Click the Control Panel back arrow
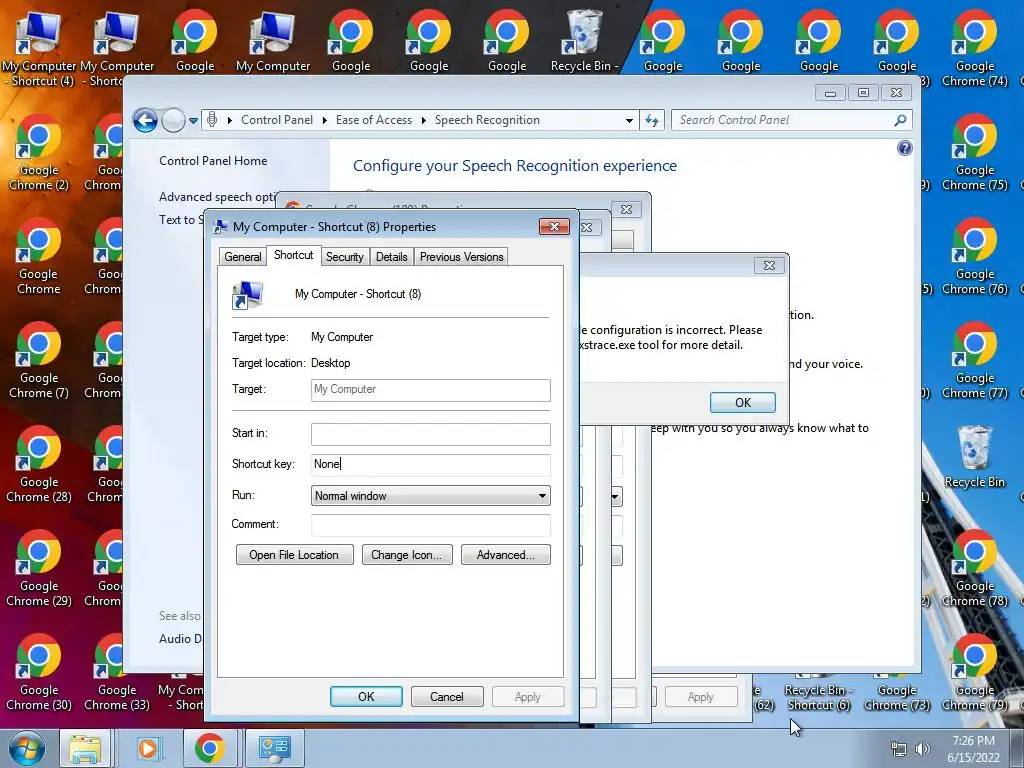1024x768 pixels. tap(145, 120)
